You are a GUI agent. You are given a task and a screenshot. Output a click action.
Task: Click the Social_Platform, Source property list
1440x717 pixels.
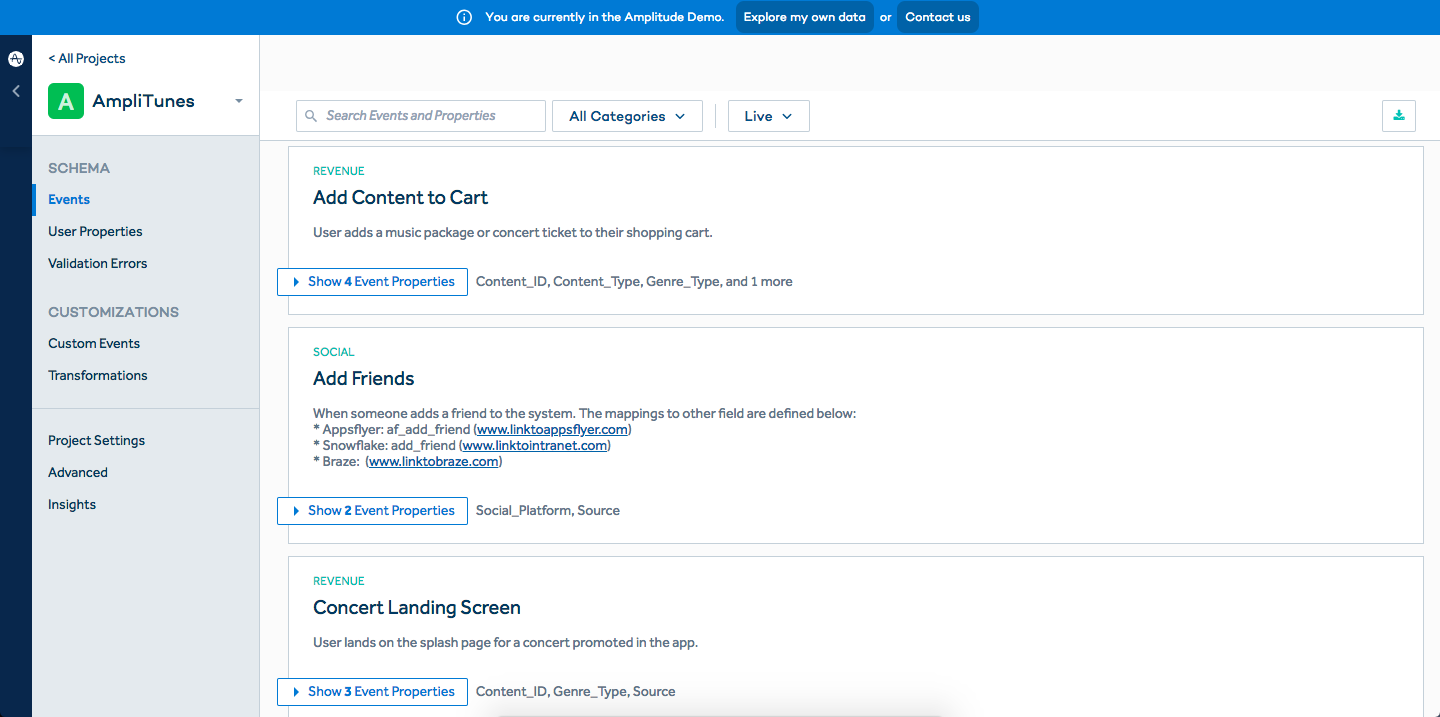(548, 511)
